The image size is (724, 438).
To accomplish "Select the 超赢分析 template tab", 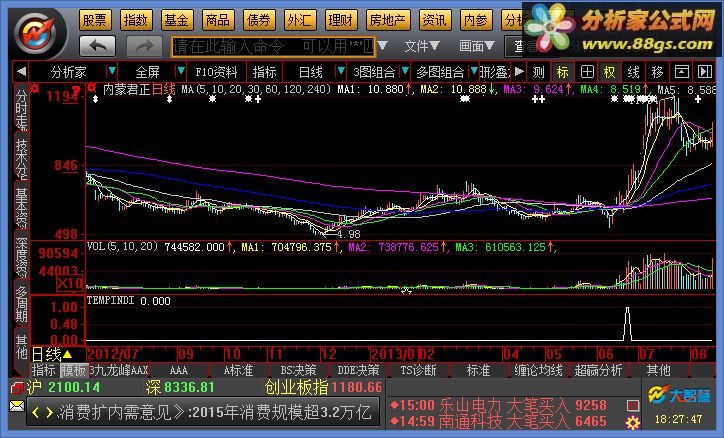I will point(598,370).
